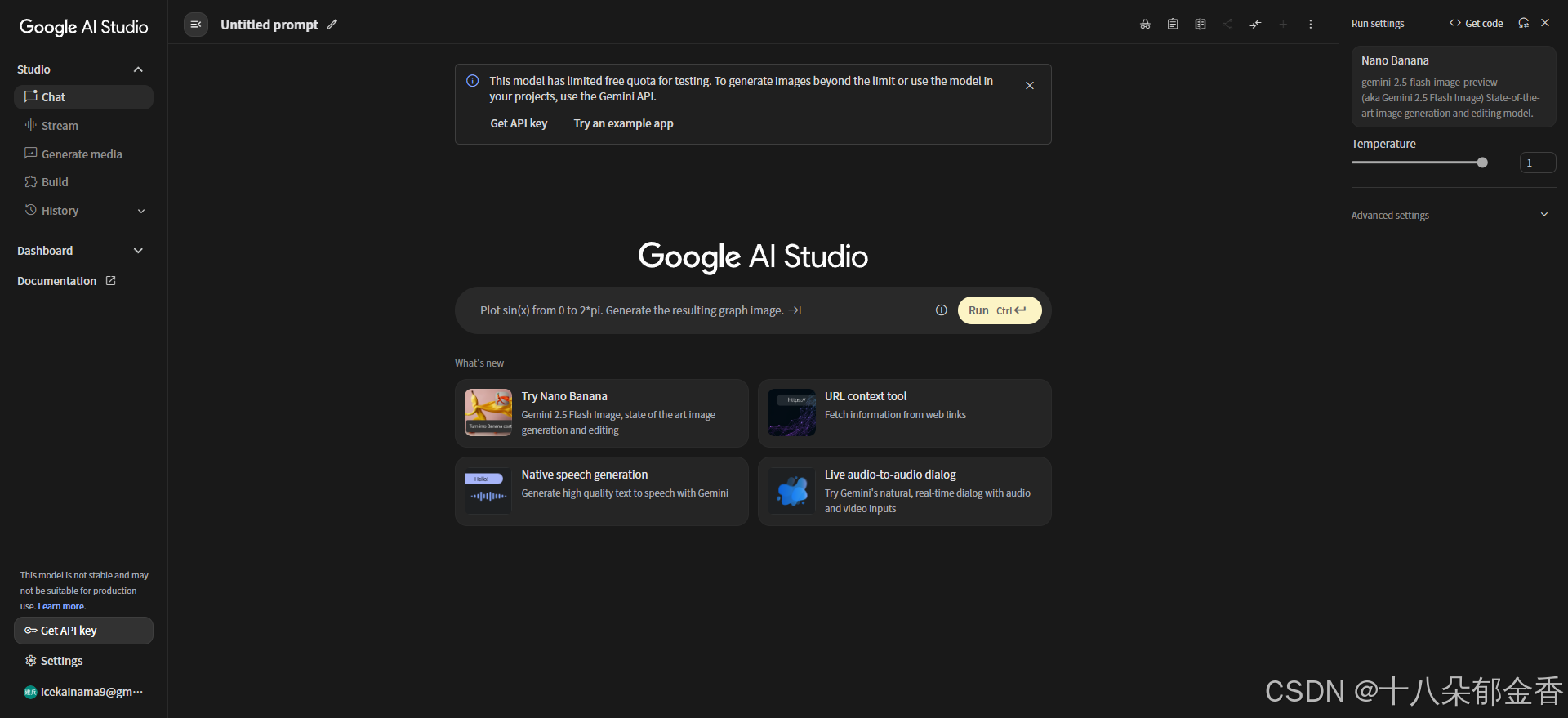Click the inward arrows icon in toolbar
Image resolution: width=1568 pixels, height=718 pixels.
(x=1255, y=25)
